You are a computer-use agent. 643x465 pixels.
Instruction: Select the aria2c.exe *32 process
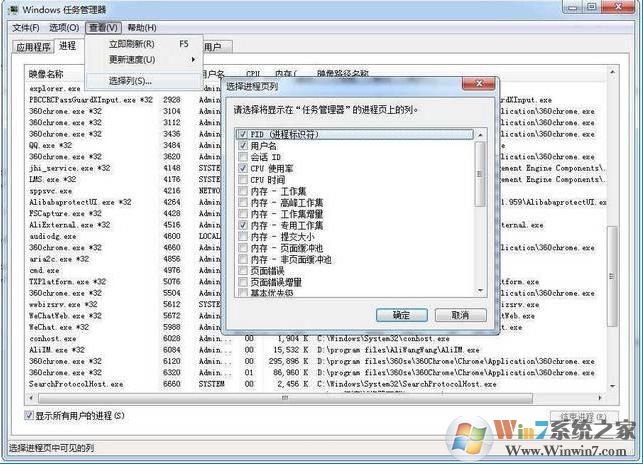pyautogui.click(x=59, y=259)
